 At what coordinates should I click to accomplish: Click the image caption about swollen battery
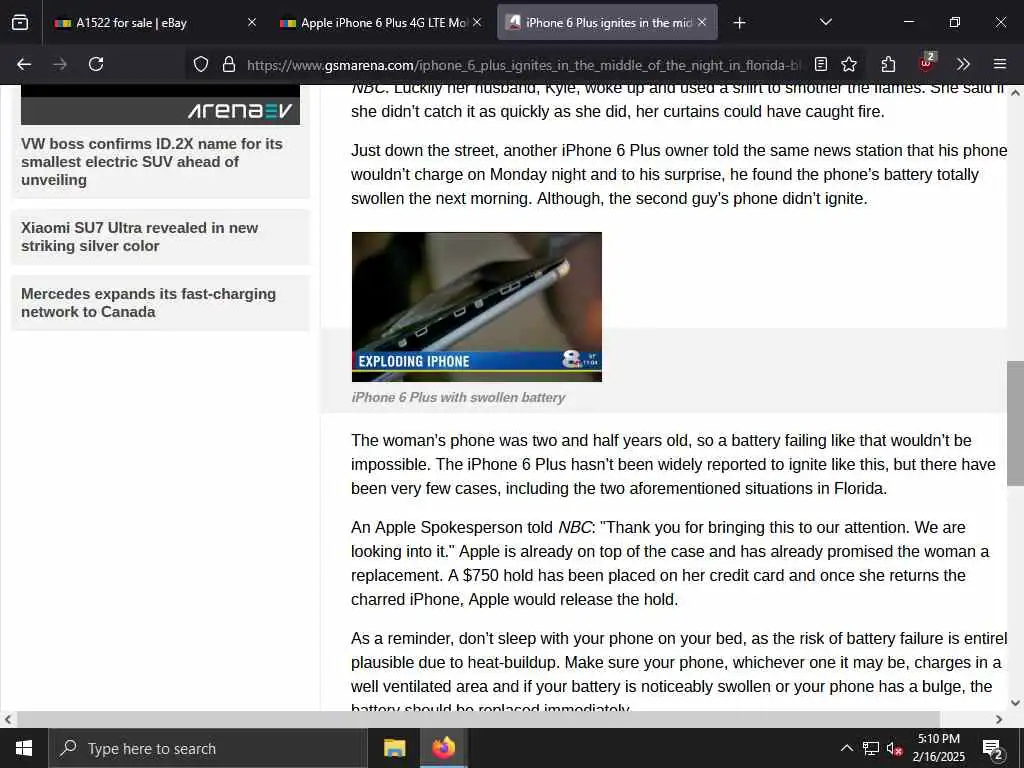458,397
